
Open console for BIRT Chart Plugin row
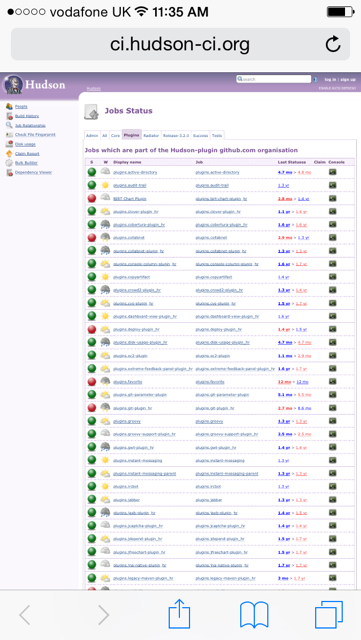point(332,198)
